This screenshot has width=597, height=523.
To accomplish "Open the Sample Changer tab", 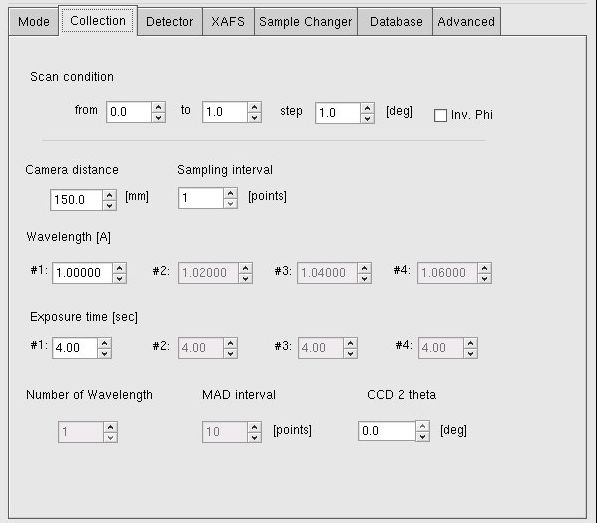I will point(306,22).
